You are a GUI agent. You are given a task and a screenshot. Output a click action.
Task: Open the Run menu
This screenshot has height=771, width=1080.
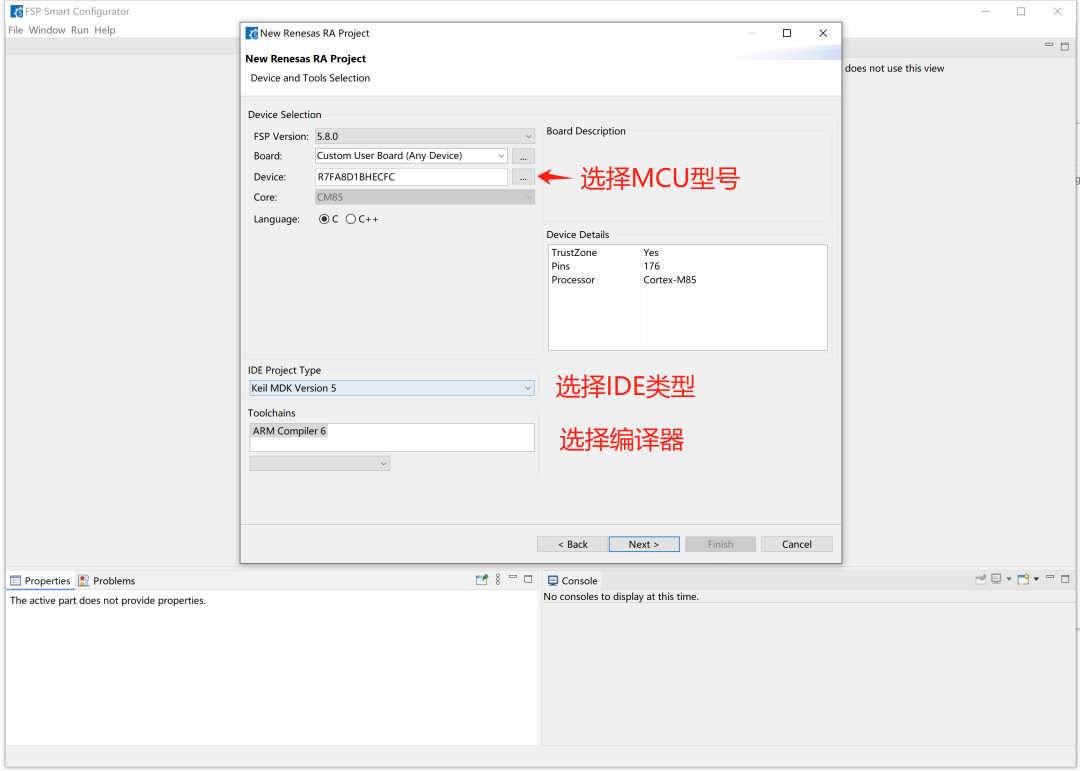[x=80, y=30]
